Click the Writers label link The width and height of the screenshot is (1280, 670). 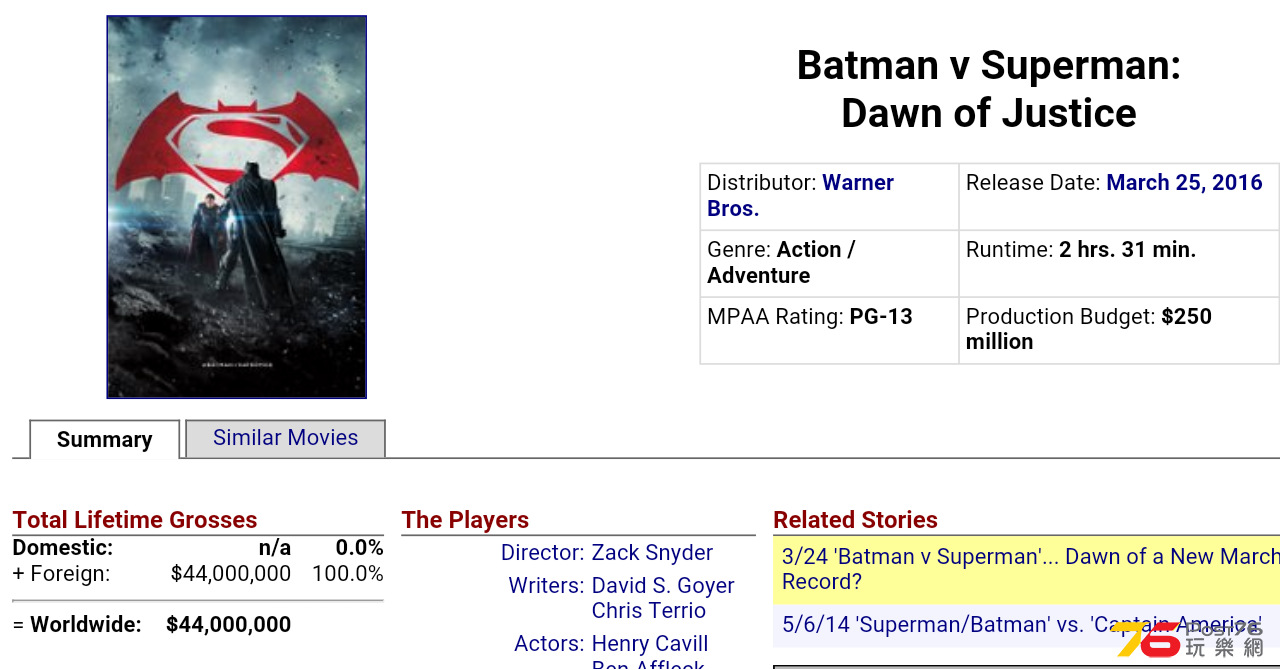[546, 586]
